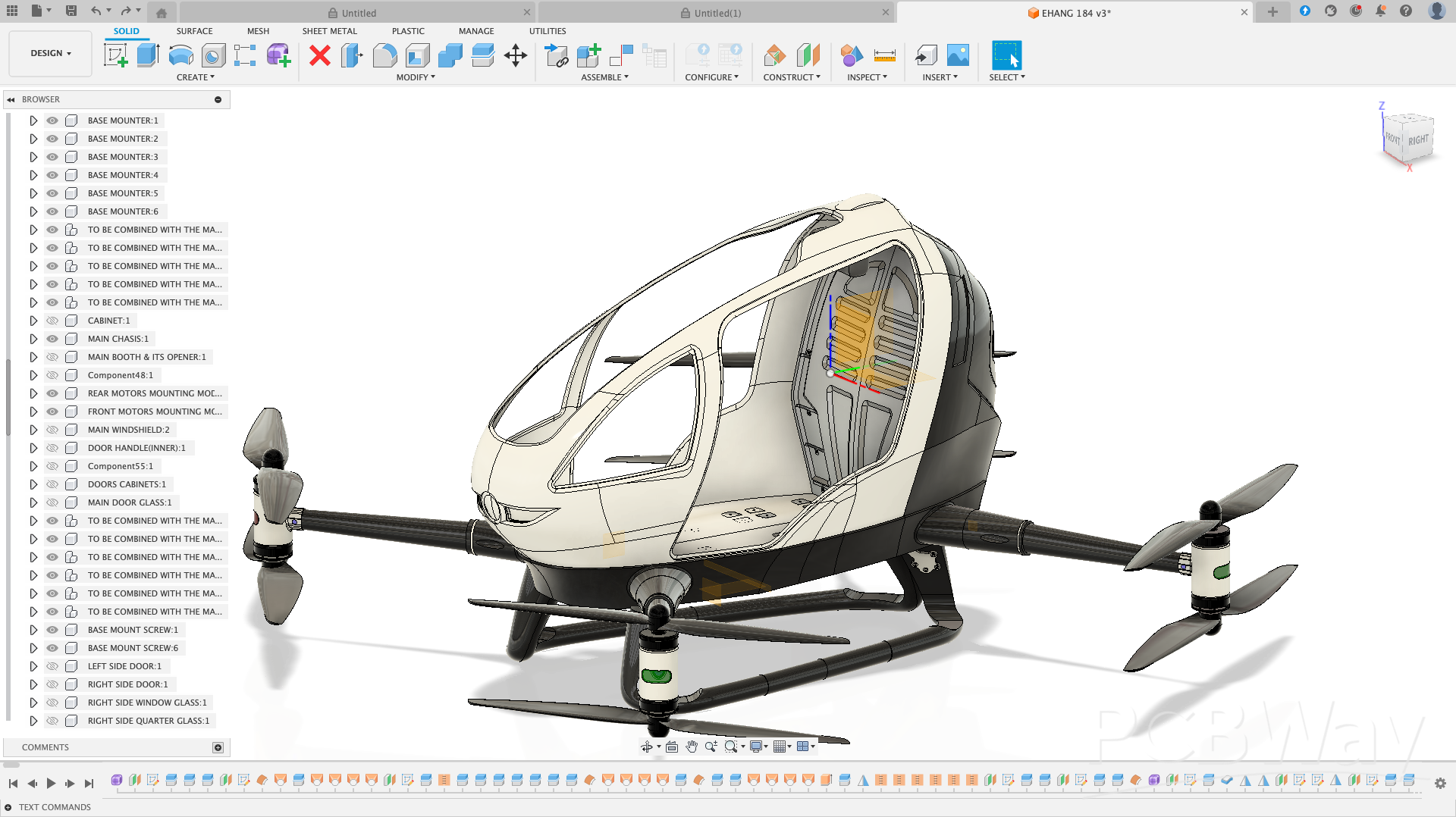
Task: Open the DESIGN workspace dropdown
Action: point(51,53)
